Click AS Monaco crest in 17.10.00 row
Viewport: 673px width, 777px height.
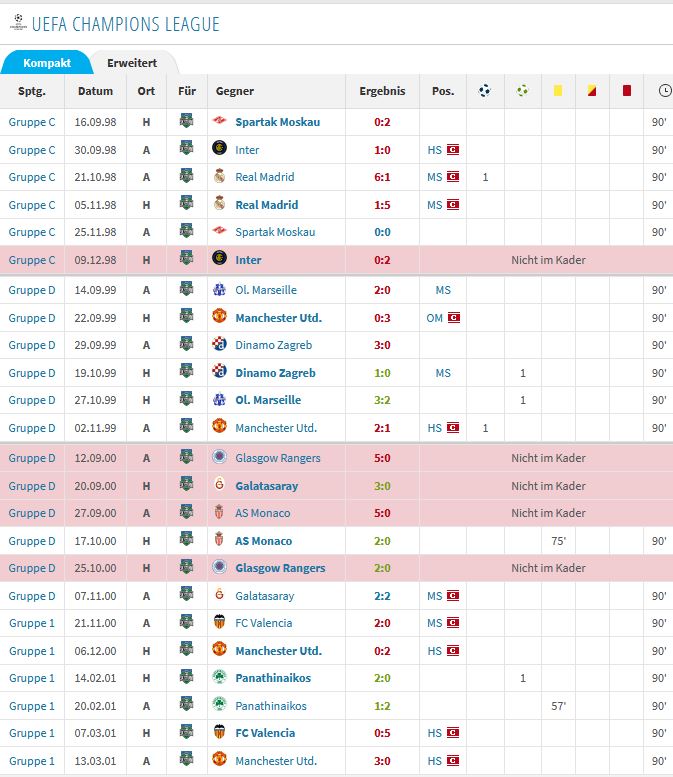tap(220, 541)
